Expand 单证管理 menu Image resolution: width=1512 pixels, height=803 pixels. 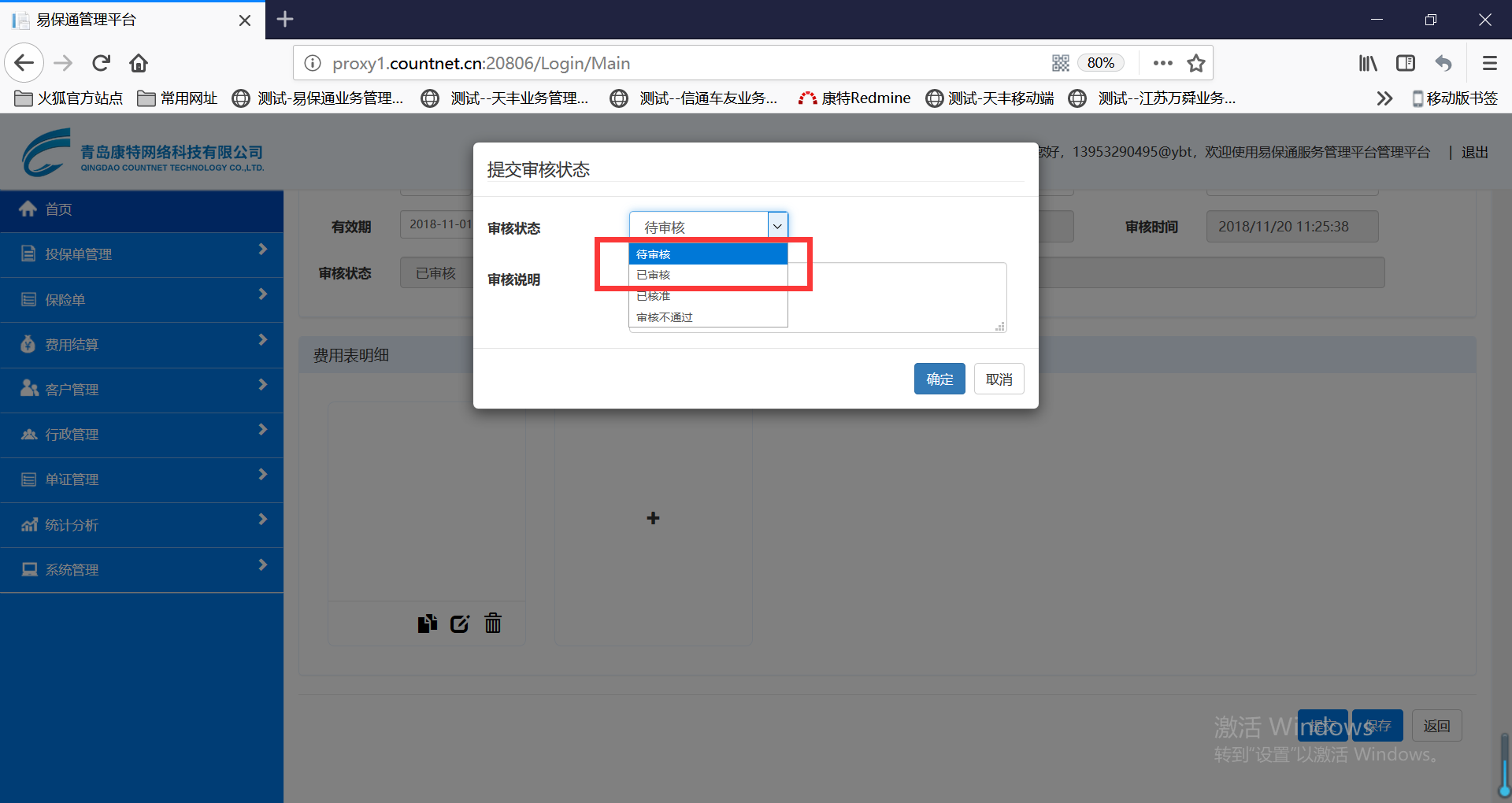(142, 479)
